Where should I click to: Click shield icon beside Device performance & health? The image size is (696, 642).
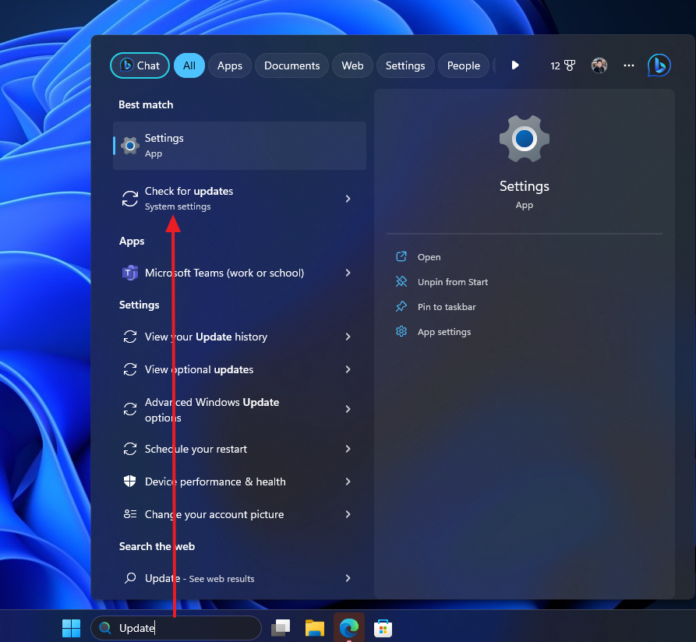coord(130,481)
